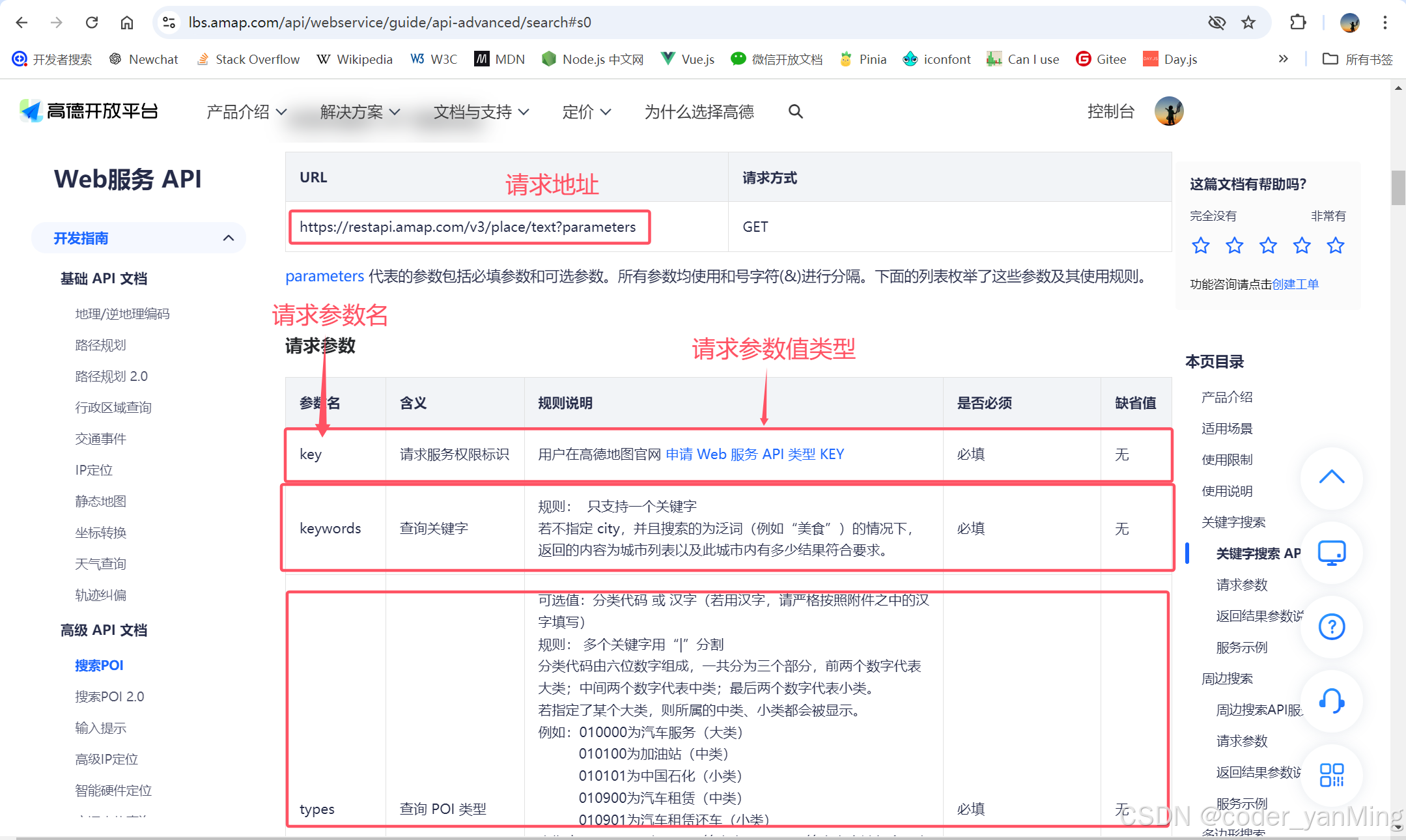The width and height of the screenshot is (1406, 840).
Task: Click the question mark help floating icon
Action: pos(1331,626)
